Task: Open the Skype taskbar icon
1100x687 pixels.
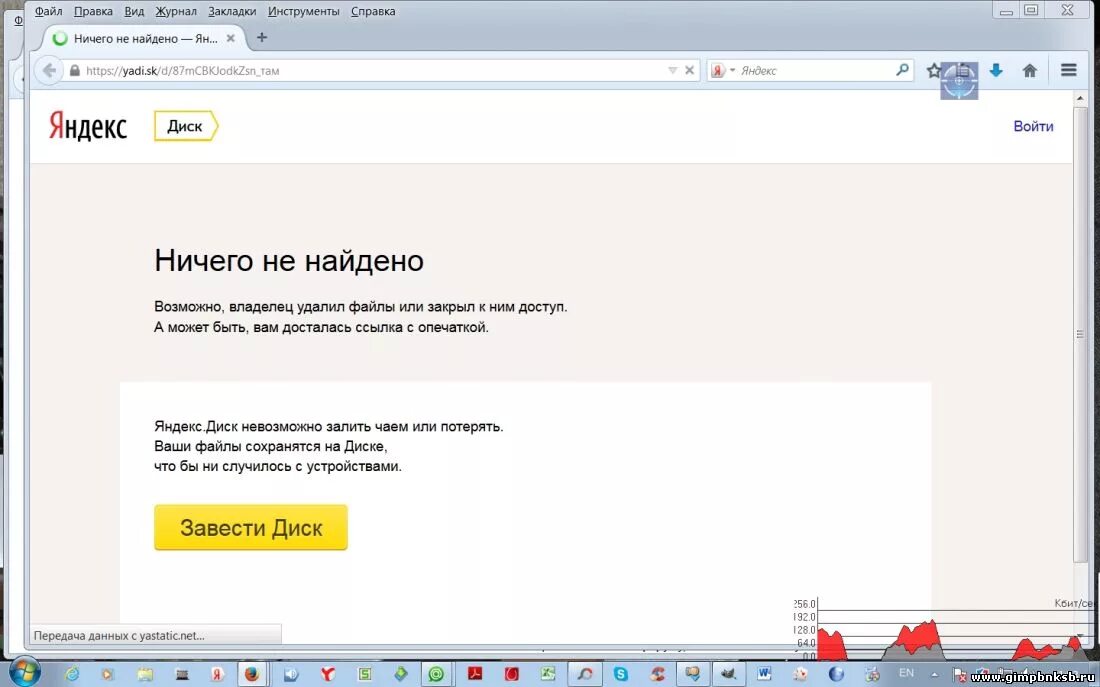Action: tap(621, 674)
